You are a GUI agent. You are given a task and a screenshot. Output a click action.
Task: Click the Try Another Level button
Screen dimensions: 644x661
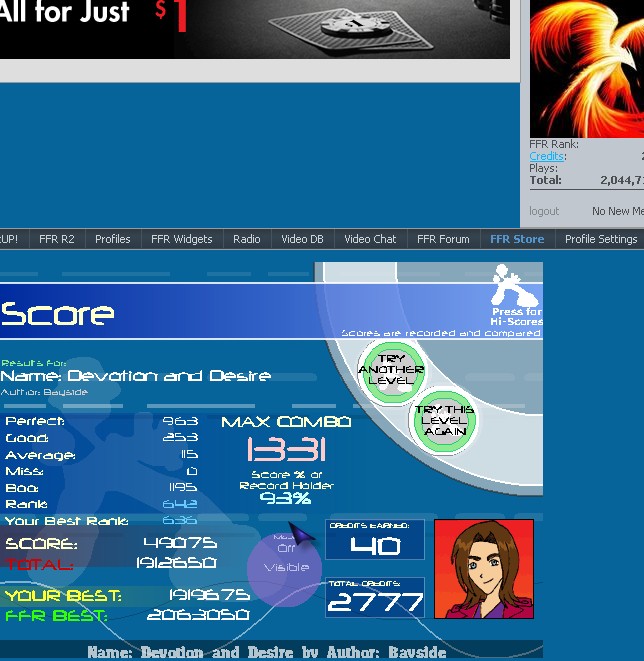pos(392,370)
